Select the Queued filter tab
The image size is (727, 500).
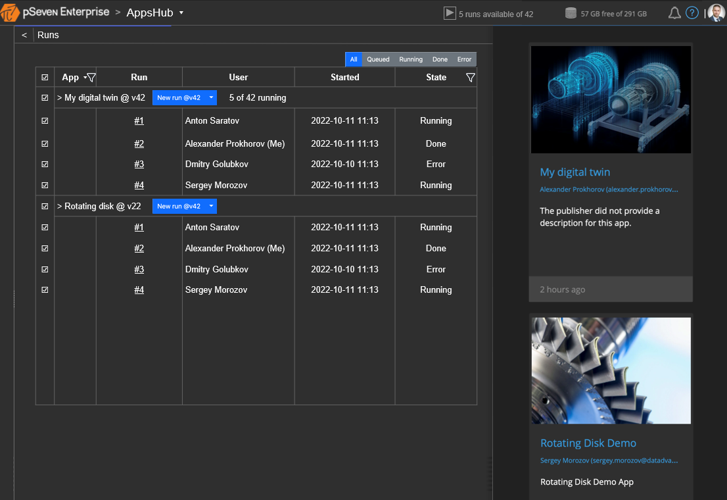pyautogui.click(x=378, y=59)
